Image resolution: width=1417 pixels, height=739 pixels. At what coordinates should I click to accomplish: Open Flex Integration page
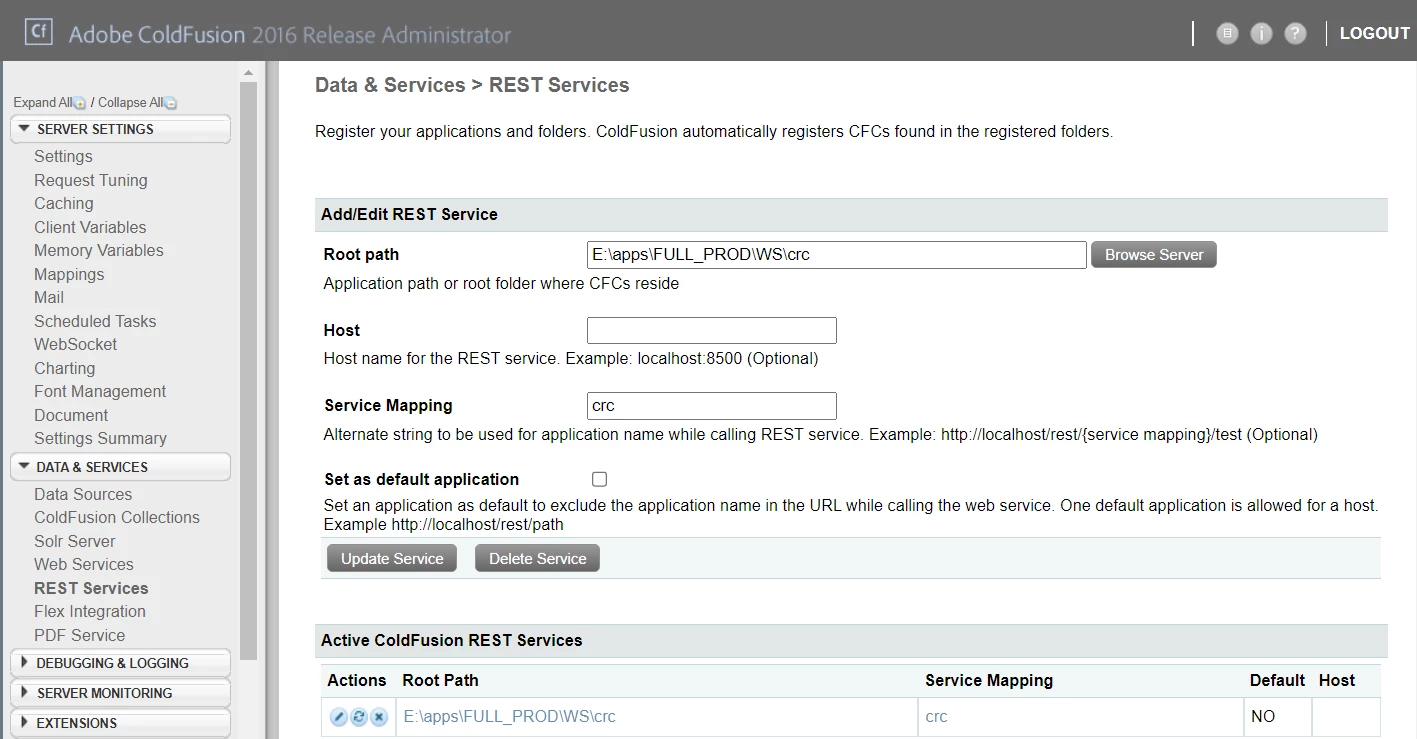[x=90, y=611]
